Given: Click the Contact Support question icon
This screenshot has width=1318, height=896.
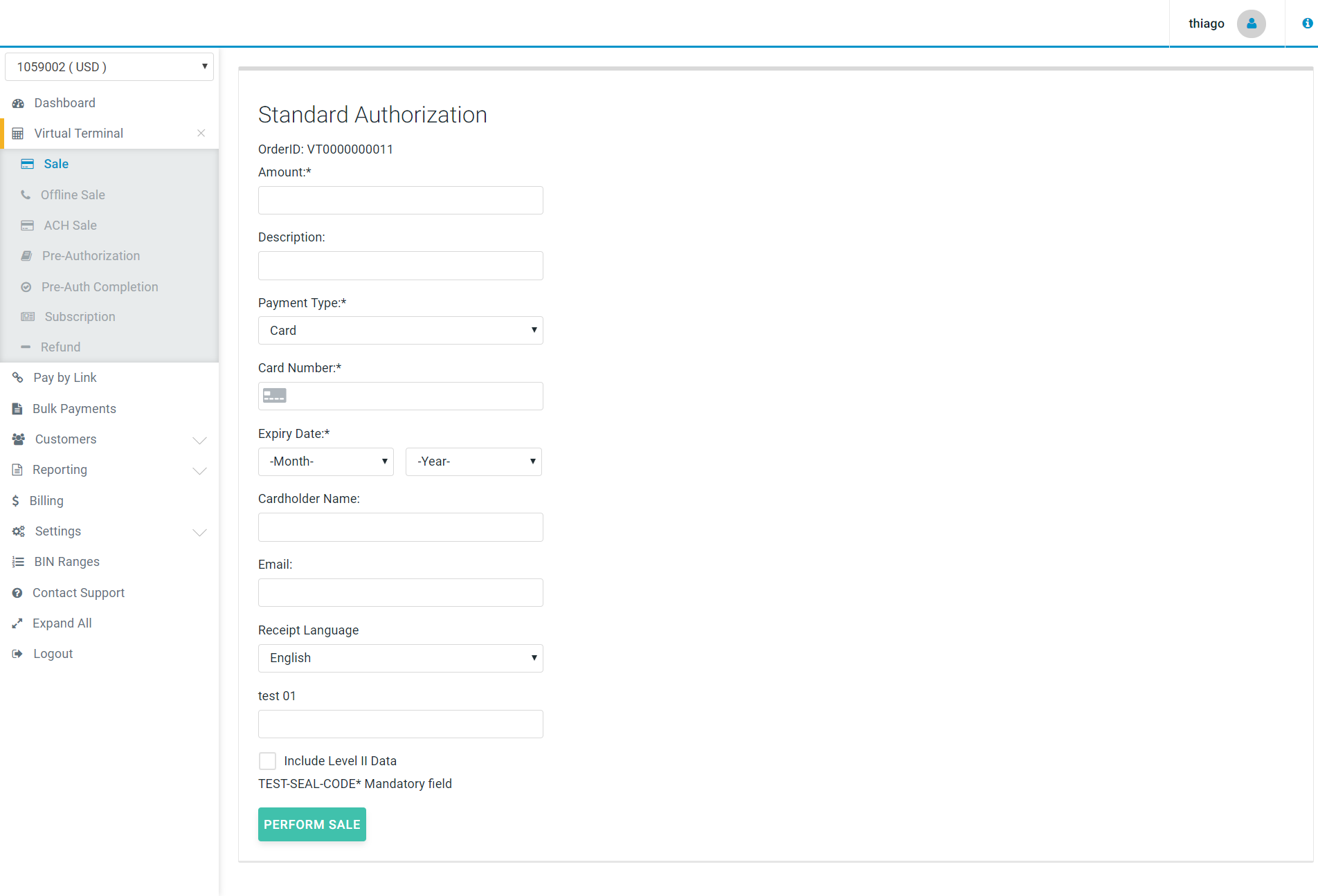Looking at the screenshot, I should tap(17, 593).
